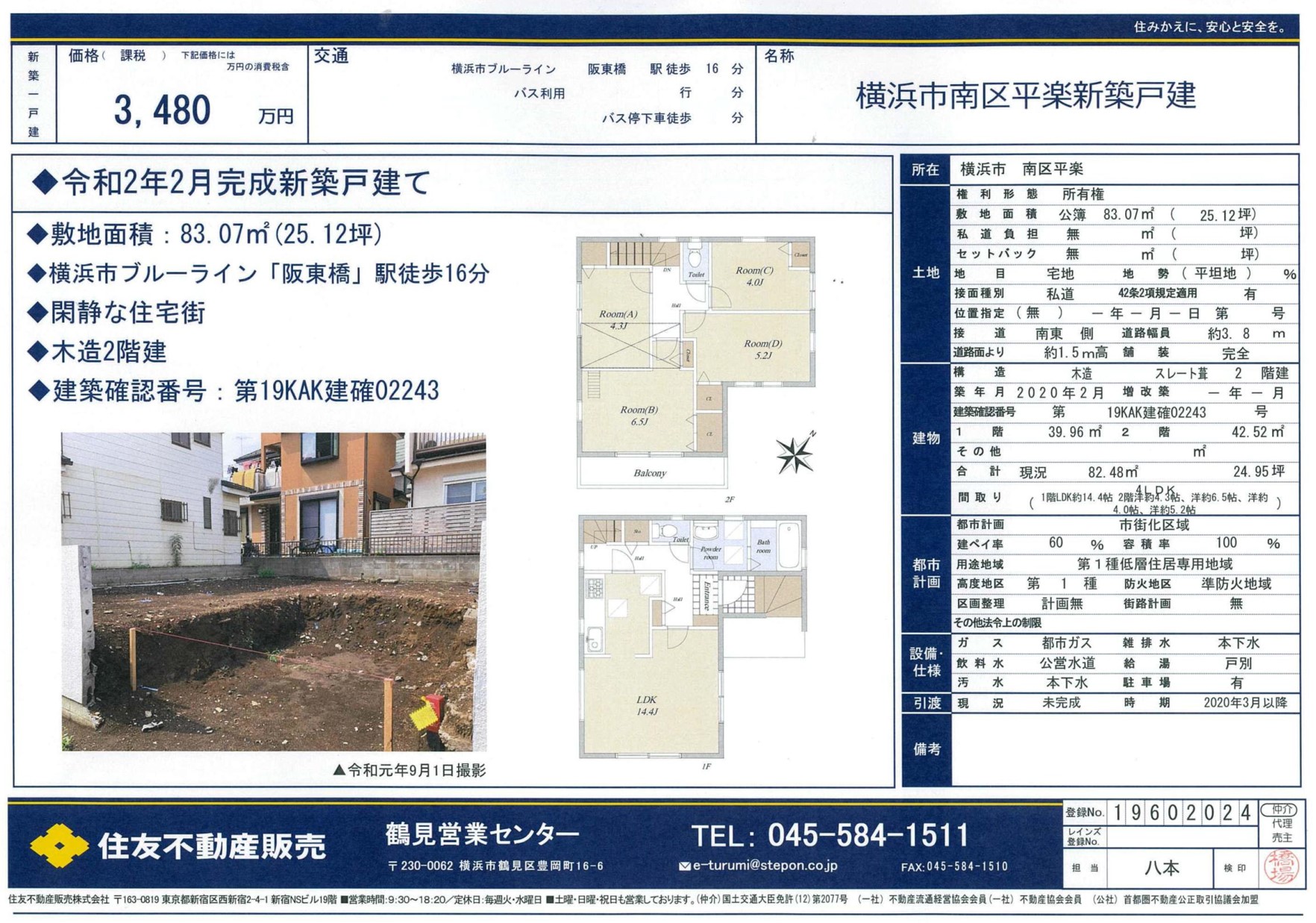Click the 2F toilet fixture symbol
The width and height of the screenshot is (1316, 923).
[695, 258]
